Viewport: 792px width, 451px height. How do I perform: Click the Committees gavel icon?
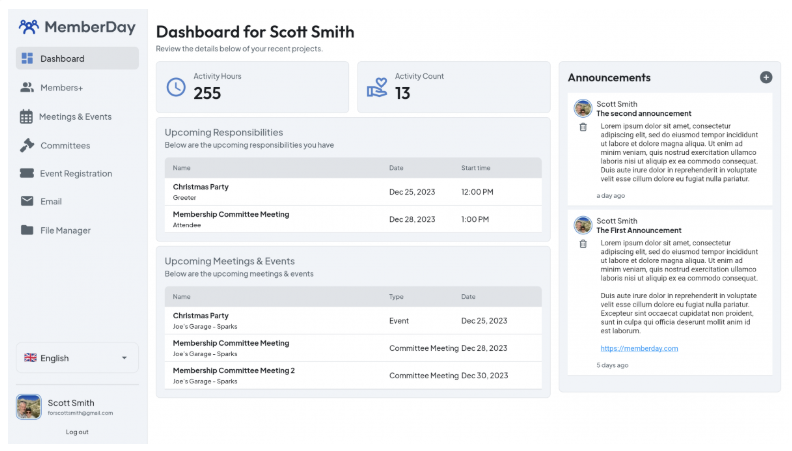(x=27, y=145)
